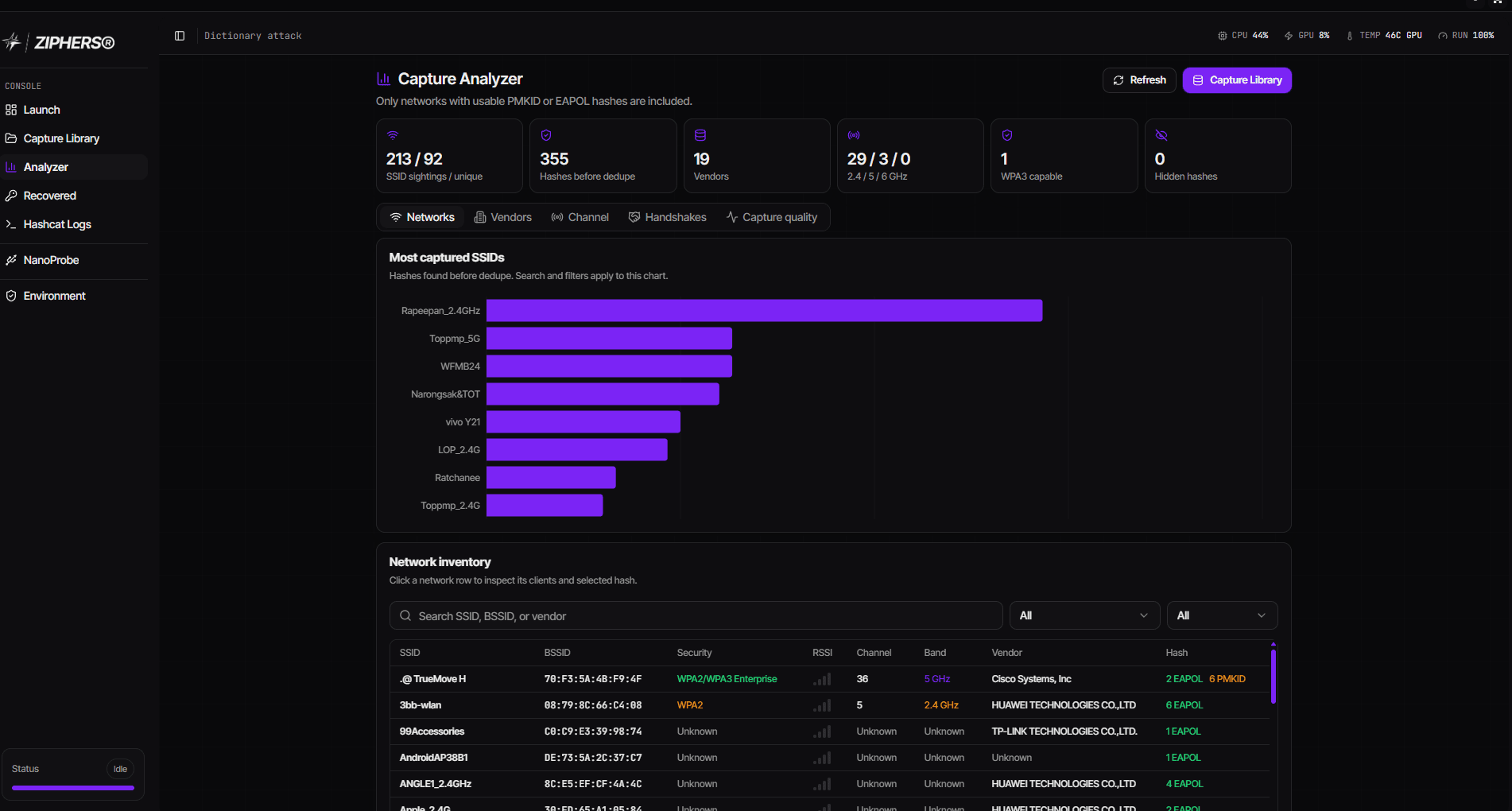1512x811 pixels.
Task: Click the RUN gauge icon
Action: point(1443,36)
